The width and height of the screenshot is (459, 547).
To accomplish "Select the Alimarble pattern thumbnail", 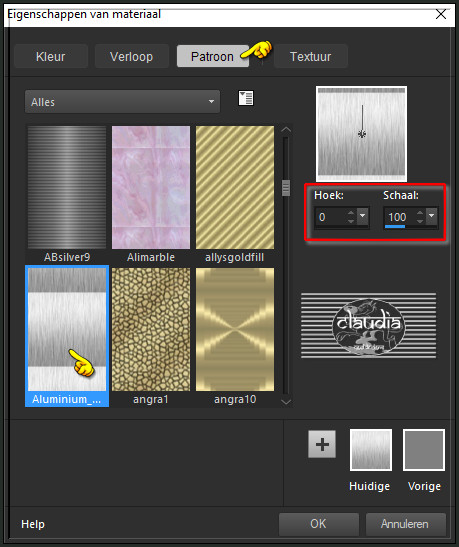I will tap(151, 187).
